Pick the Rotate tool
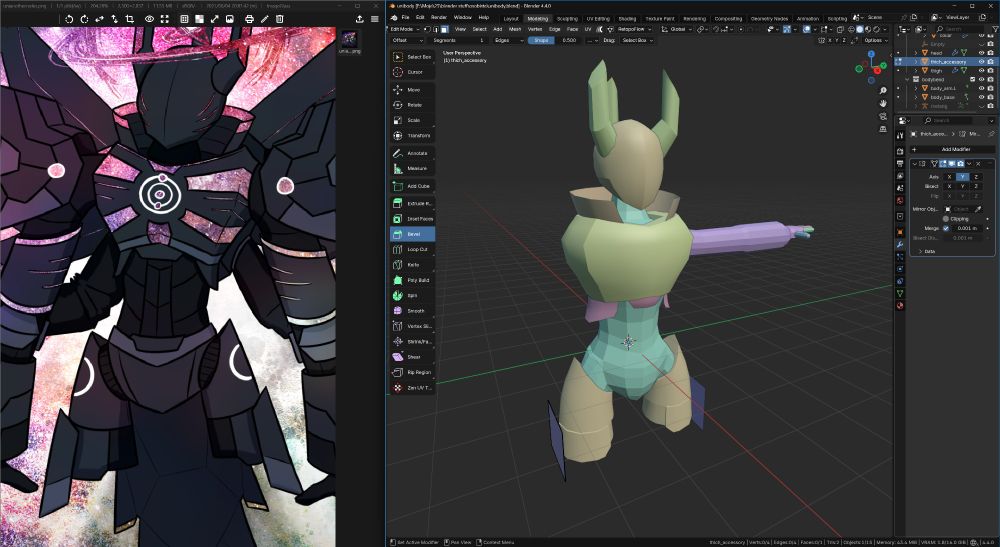The width and height of the screenshot is (1000, 547). pos(413,105)
